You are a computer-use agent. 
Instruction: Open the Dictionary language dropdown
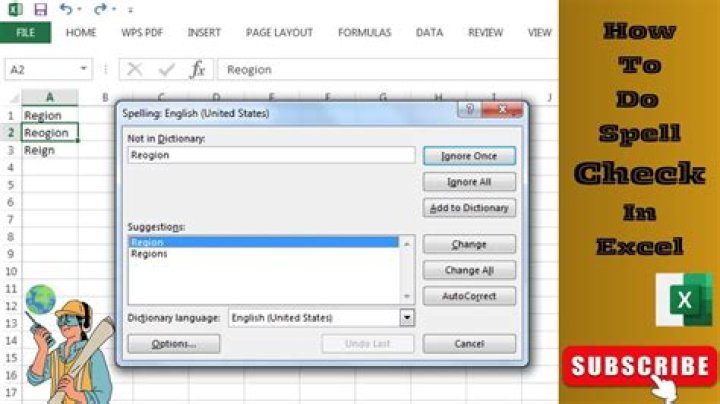pyautogui.click(x=407, y=317)
